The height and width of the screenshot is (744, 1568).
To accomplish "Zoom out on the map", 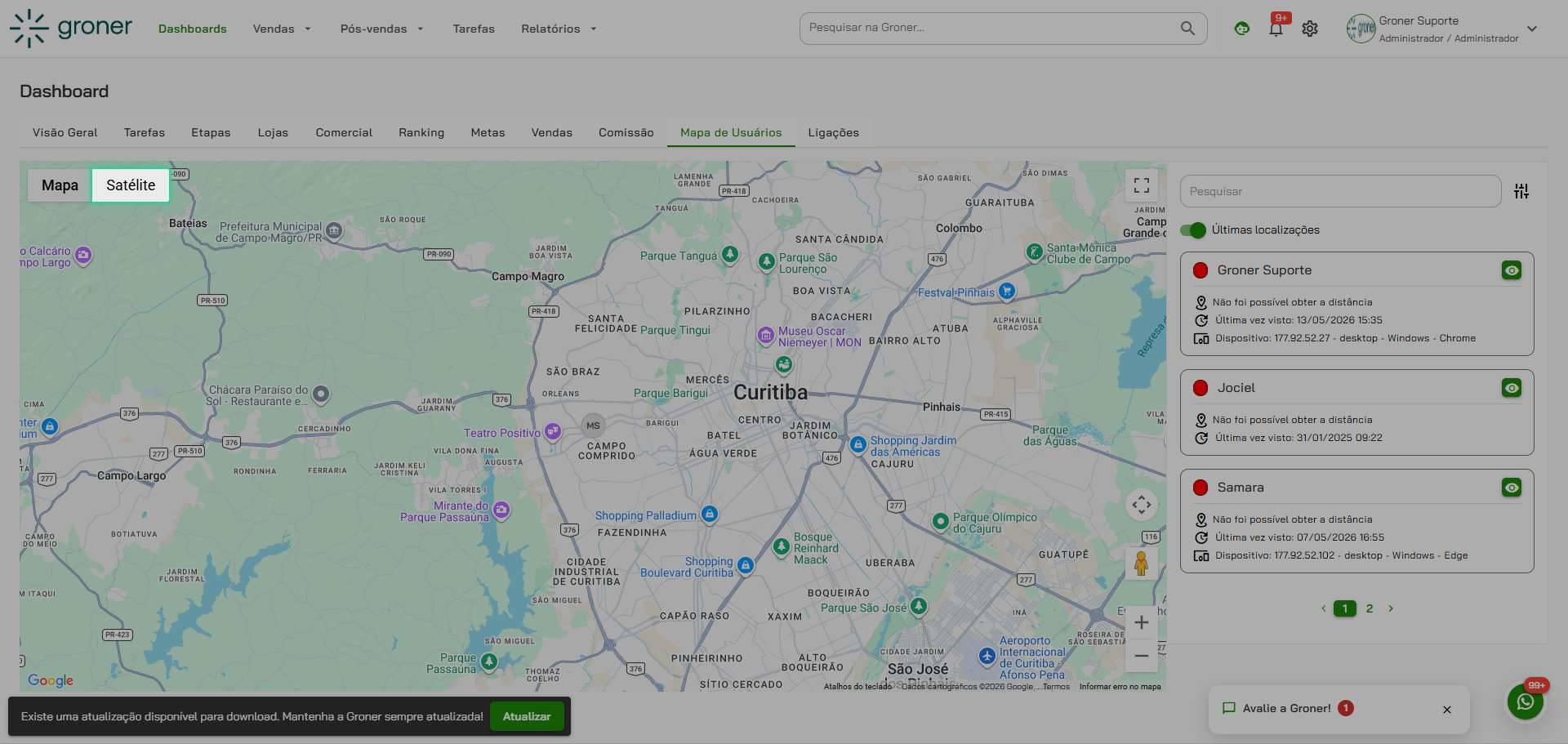I will click(1142, 656).
